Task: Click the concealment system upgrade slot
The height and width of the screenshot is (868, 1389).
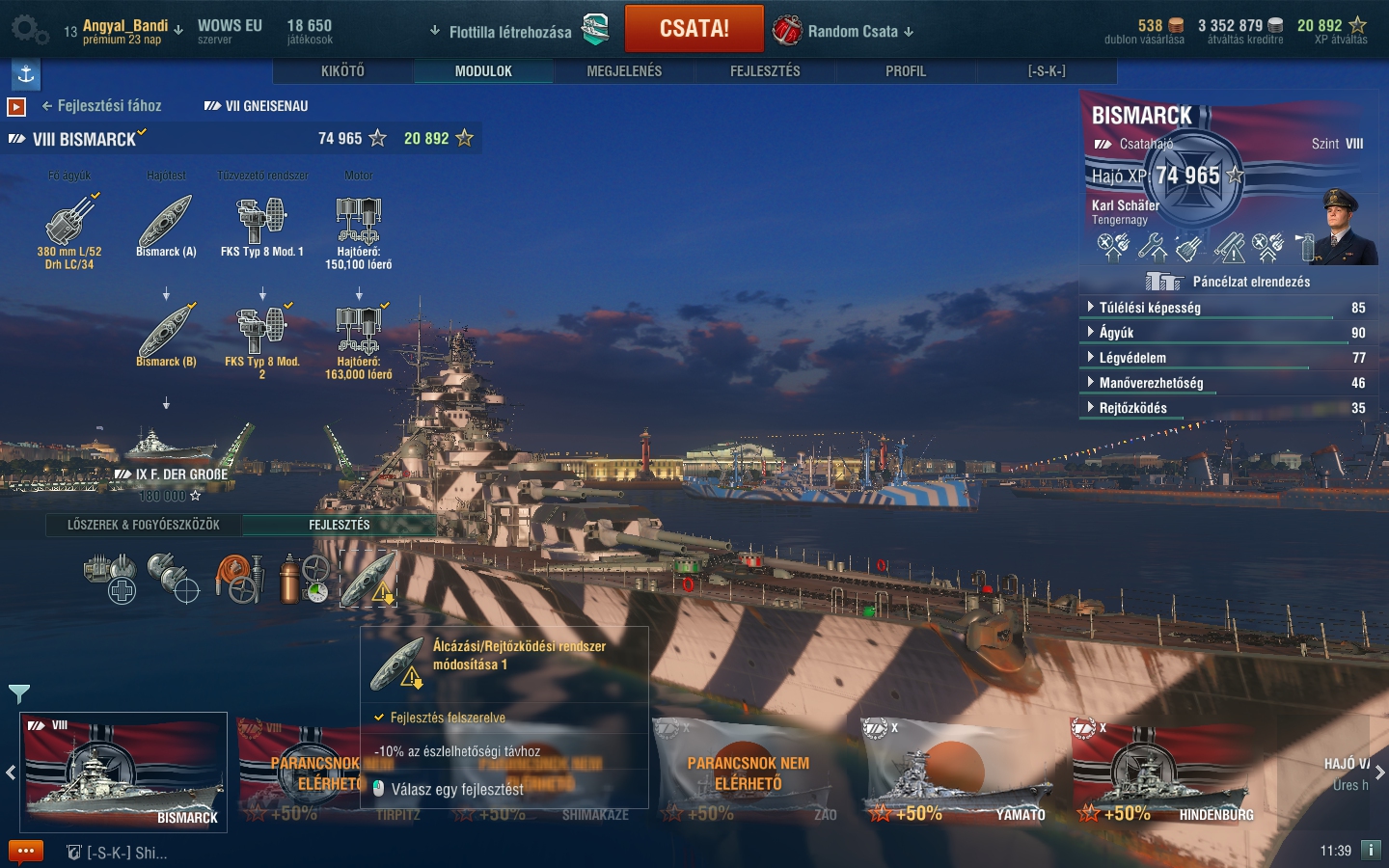Action: [x=369, y=578]
